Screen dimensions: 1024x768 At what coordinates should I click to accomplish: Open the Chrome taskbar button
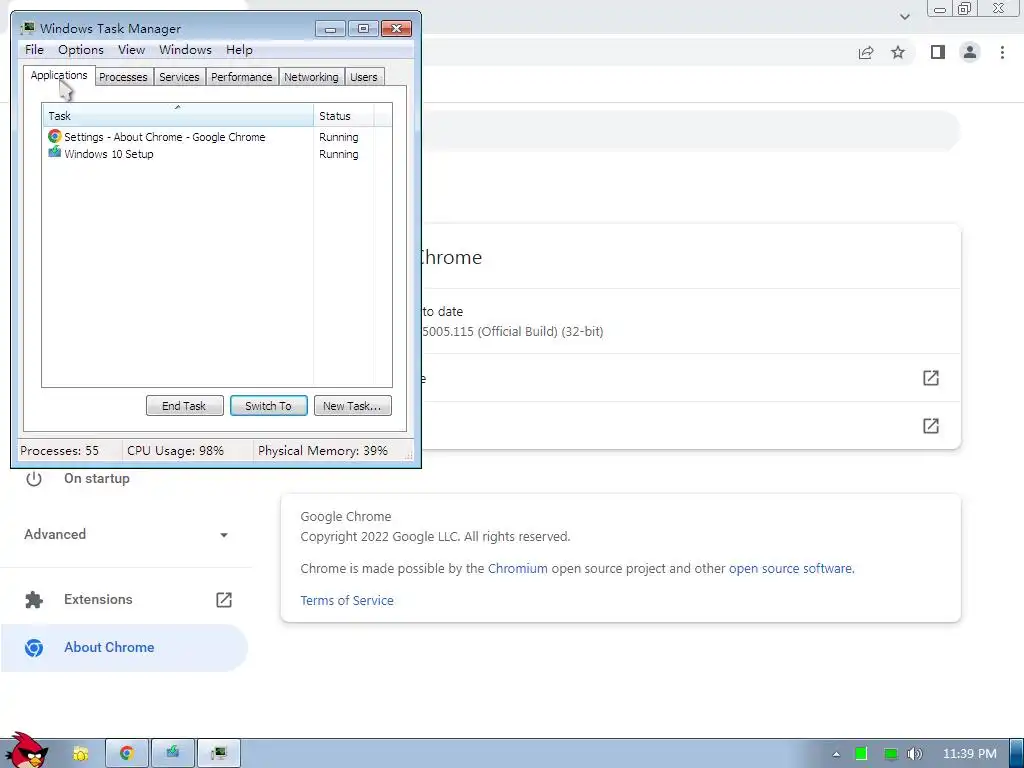pyautogui.click(x=127, y=754)
